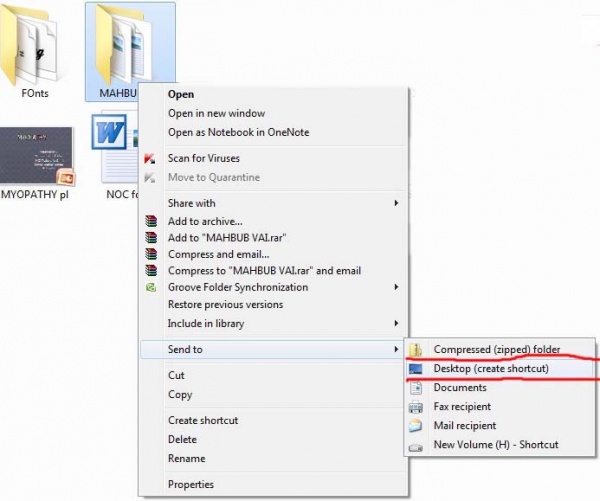This screenshot has width=600, height=501.
Task: Click WinRAR icon beside Compress to "MAHBUB VAI.rar" and email
Action: pos(151,271)
